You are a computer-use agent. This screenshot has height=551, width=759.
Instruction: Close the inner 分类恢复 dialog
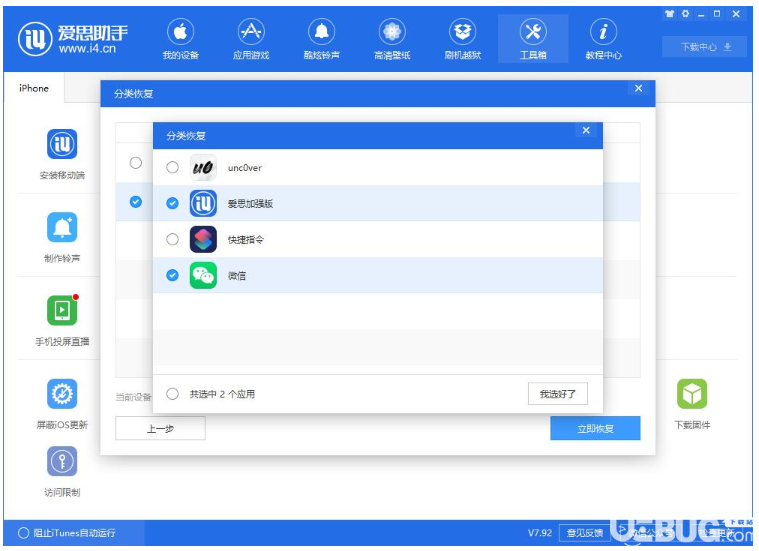(x=586, y=130)
